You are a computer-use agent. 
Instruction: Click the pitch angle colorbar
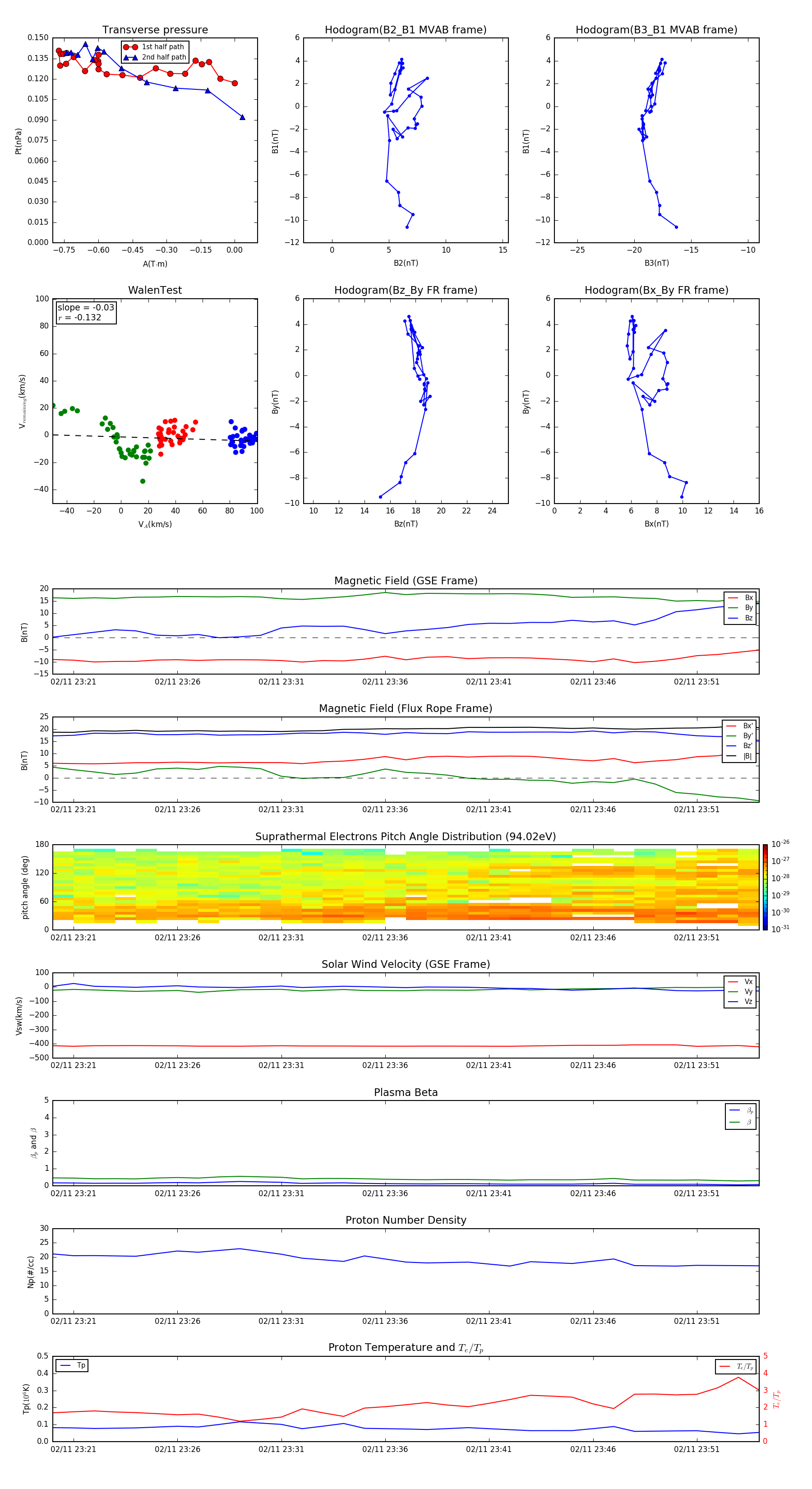[765, 887]
